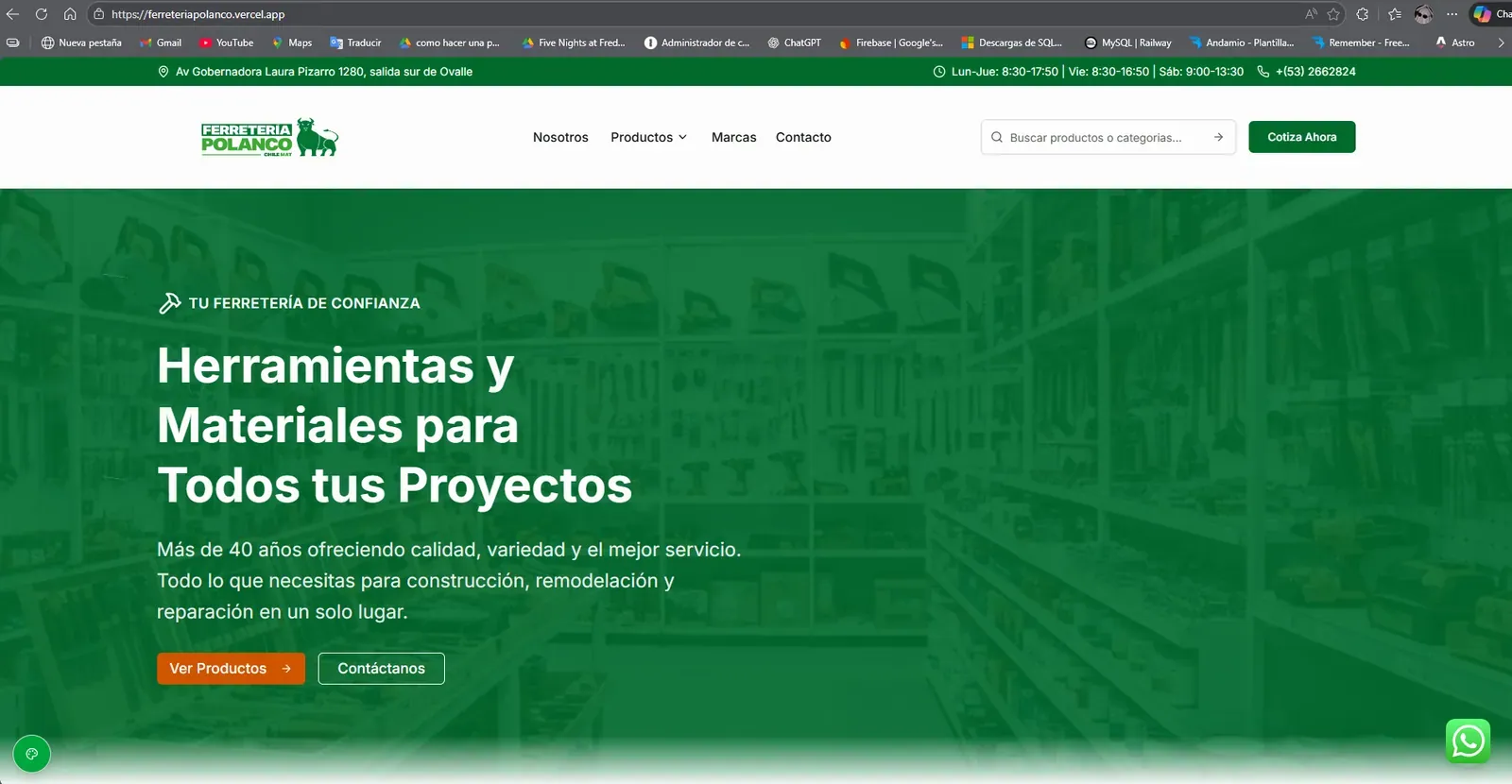1512x784 pixels.
Task: Expand the Productos dropdown menu
Action: click(x=648, y=137)
